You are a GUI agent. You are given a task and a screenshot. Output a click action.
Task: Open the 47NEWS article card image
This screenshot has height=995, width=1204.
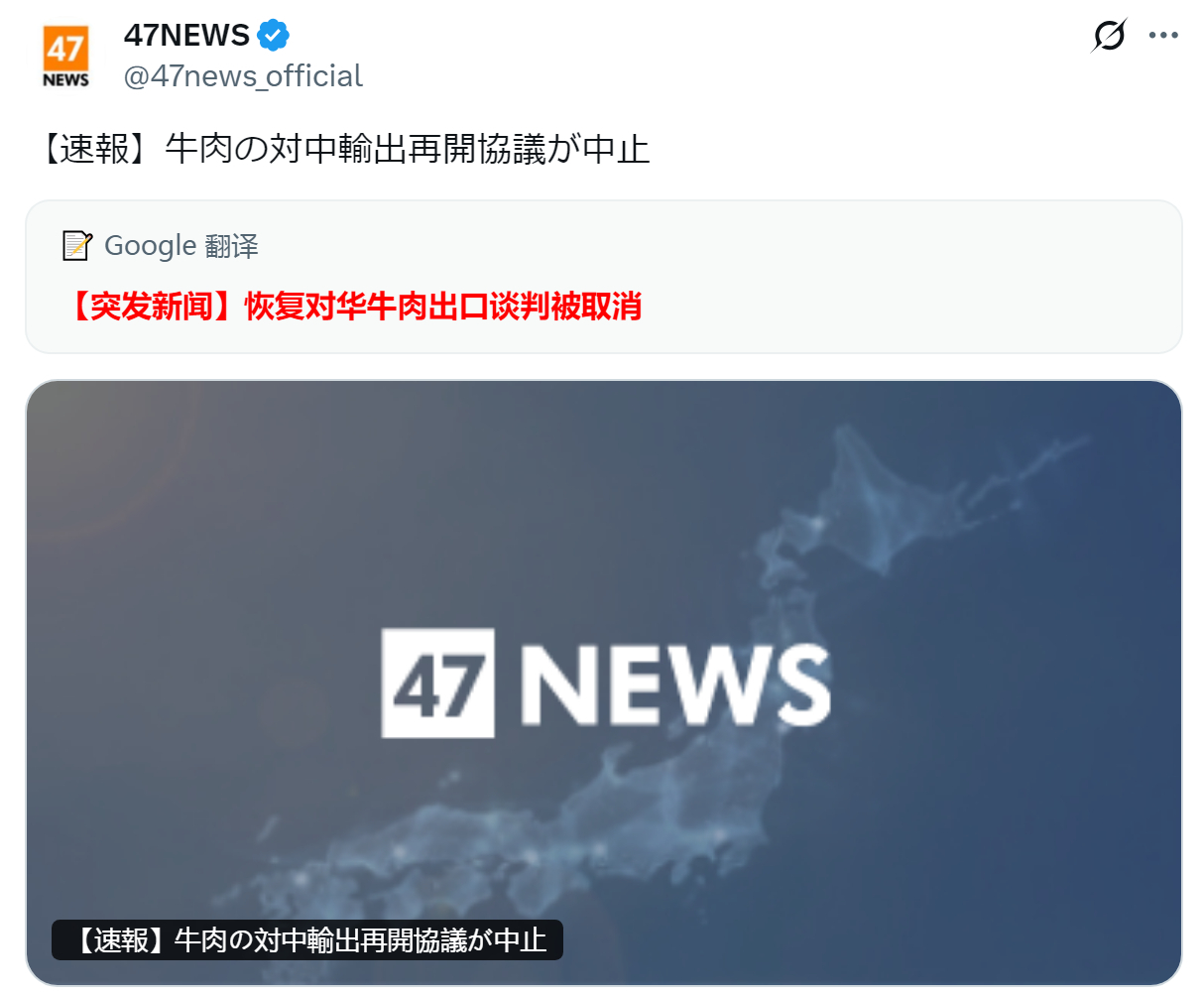coord(604,683)
